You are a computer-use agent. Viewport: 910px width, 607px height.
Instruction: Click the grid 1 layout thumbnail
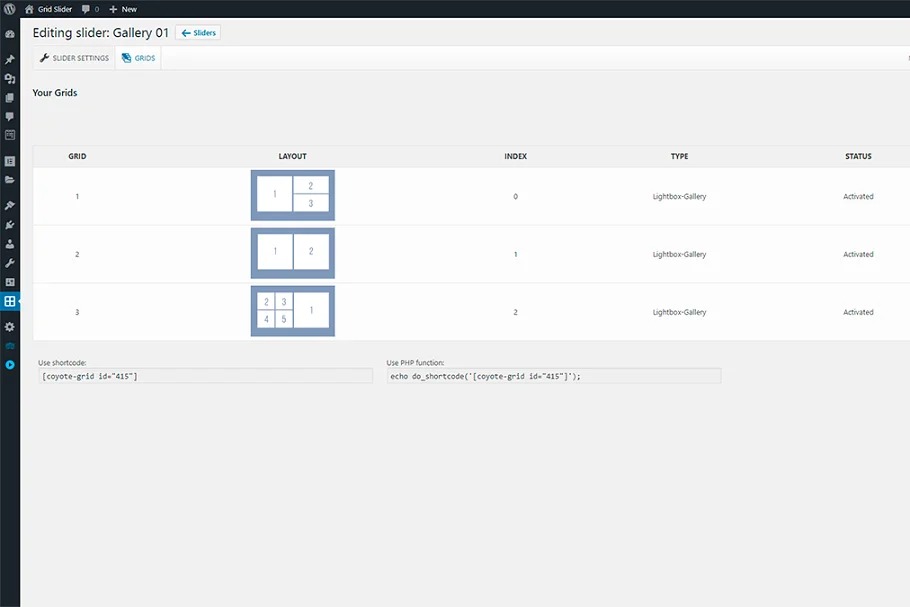(x=292, y=195)
